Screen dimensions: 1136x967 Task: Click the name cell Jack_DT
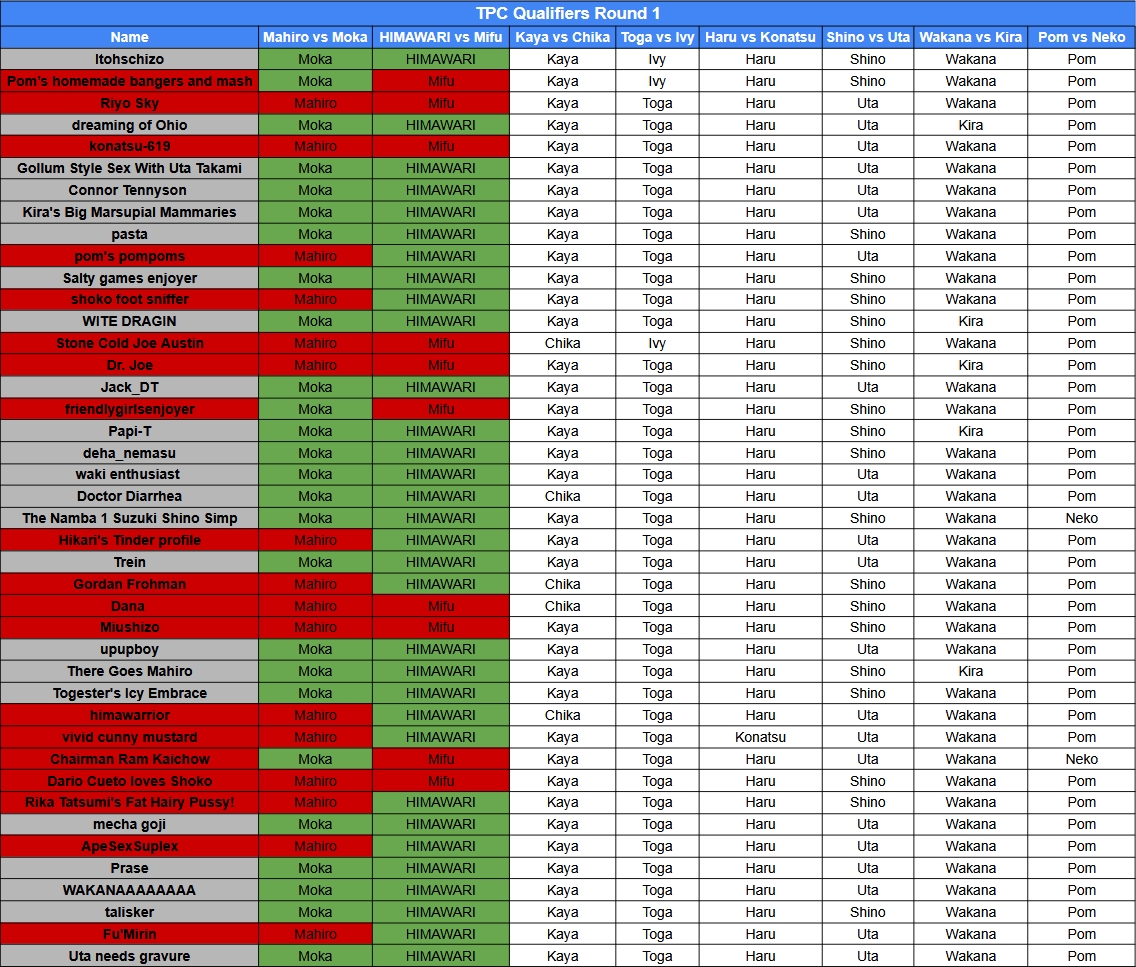130,387
